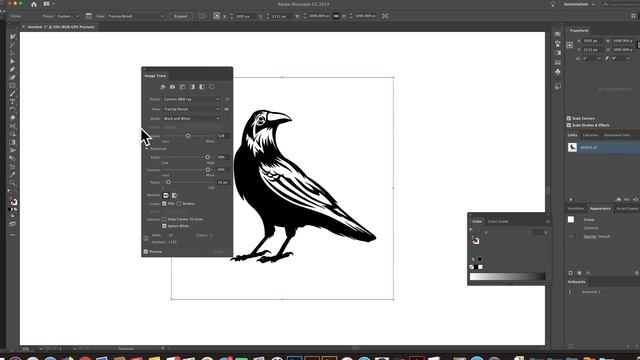Switch to the Document Info tab
Screen dimensions: 640x360
tap(617, 135)
